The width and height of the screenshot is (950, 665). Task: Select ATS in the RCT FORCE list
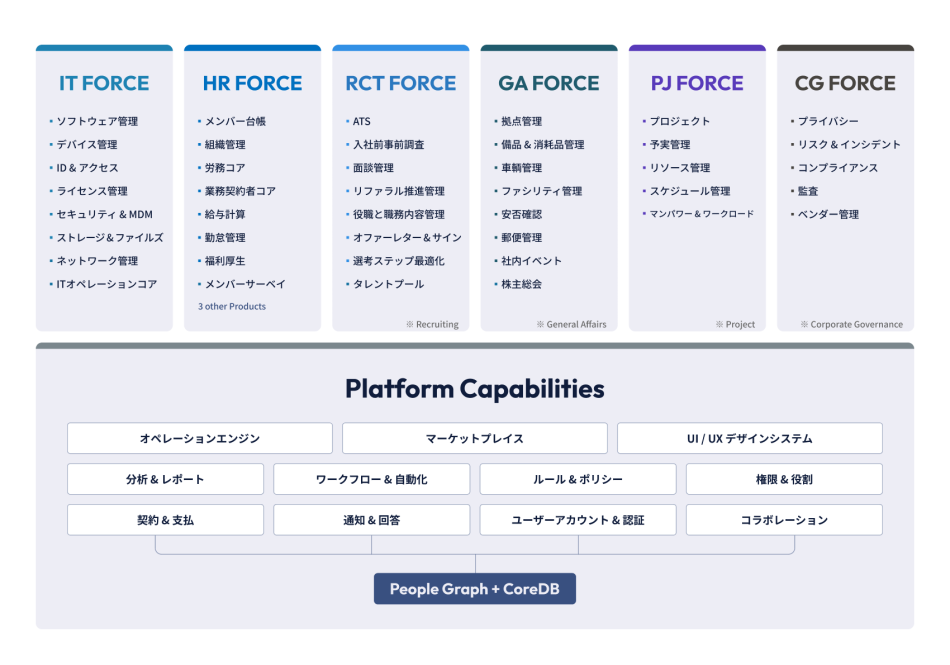pyautogui.click(x=361, y=121)
